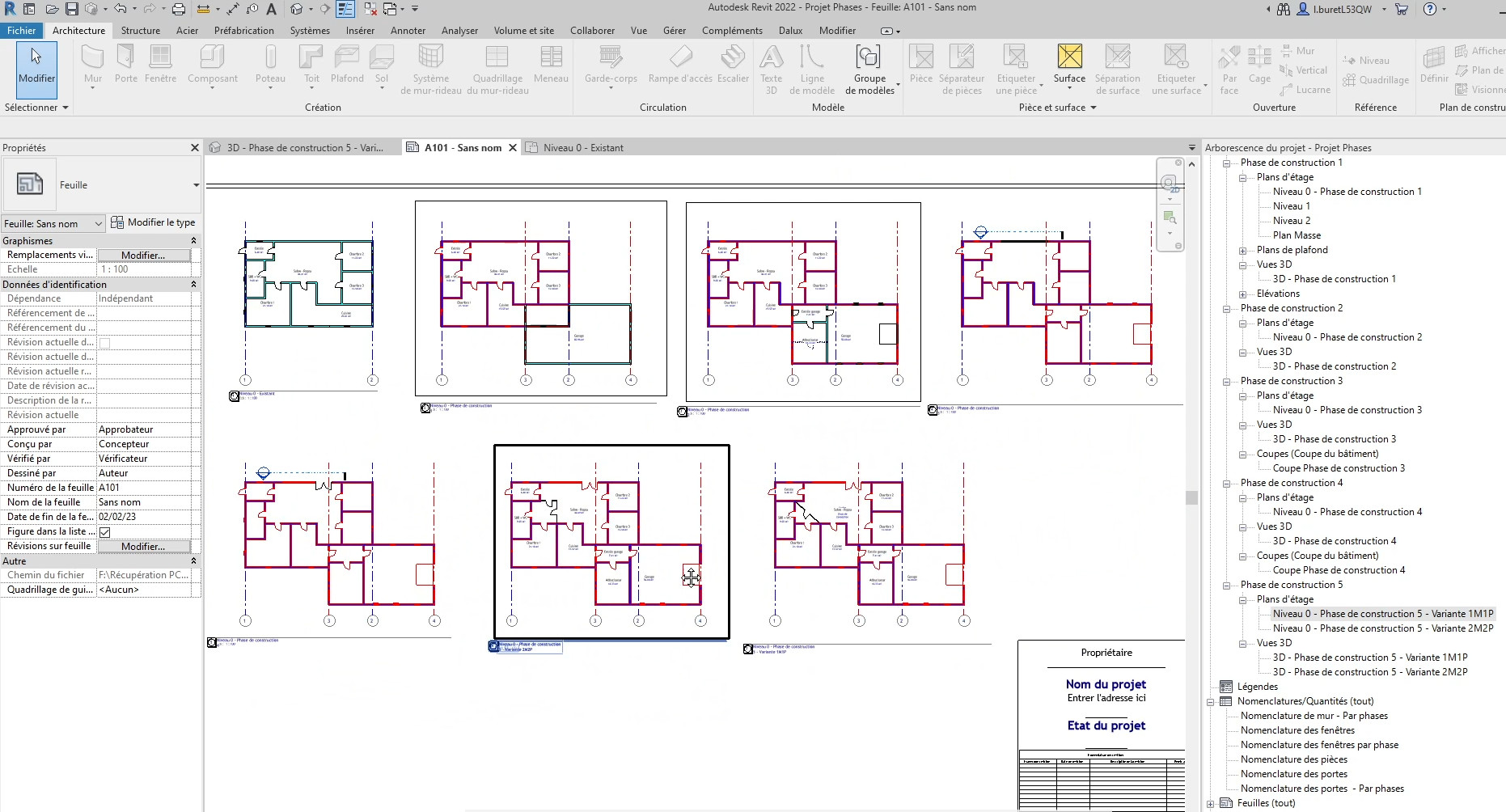Click Modifier button for 'Révisions sur feuille'
The width and height of the screenshot is (1506, 812).
point(143,547)
